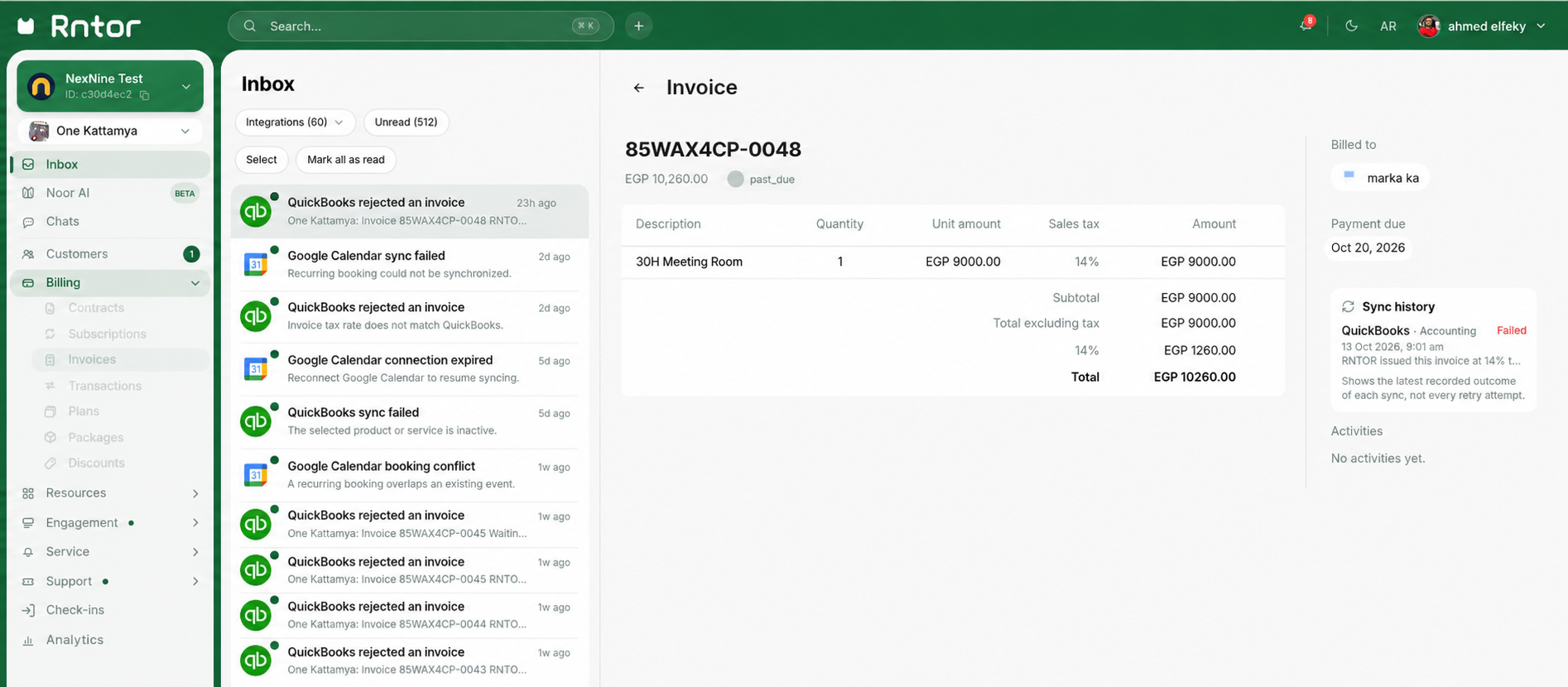Click the Failed sync status label
The image size is (1568, 687).
tap(1511, 330)
